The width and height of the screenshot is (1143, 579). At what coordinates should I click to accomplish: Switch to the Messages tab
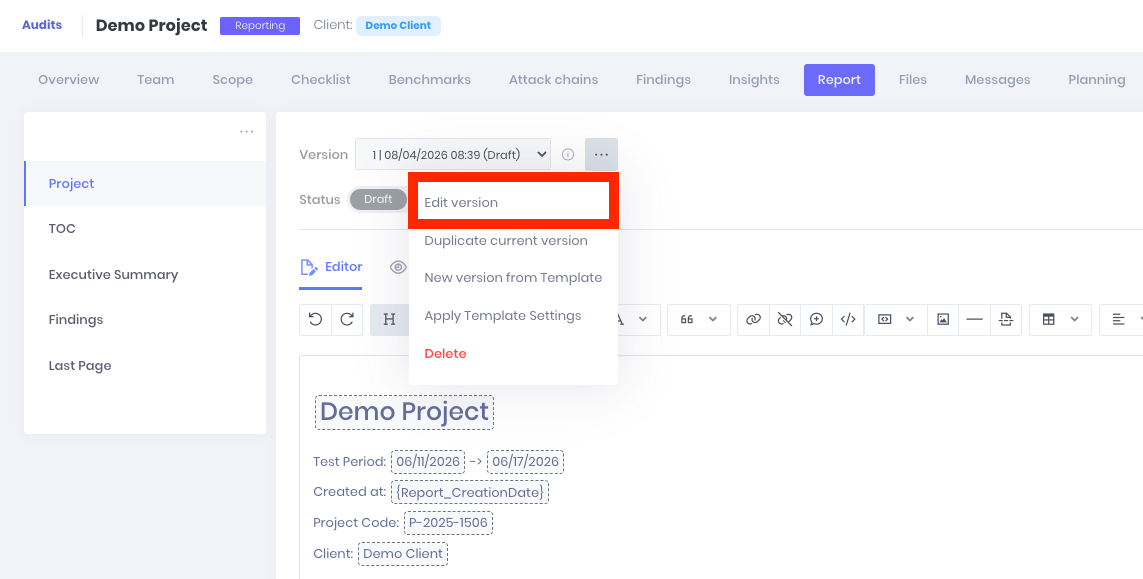pos(997,80)
